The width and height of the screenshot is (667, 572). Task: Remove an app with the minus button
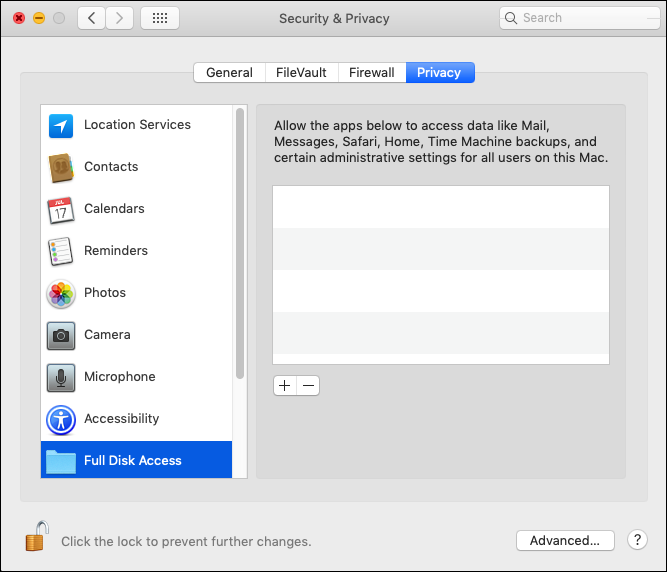click(x=308, y=385)
